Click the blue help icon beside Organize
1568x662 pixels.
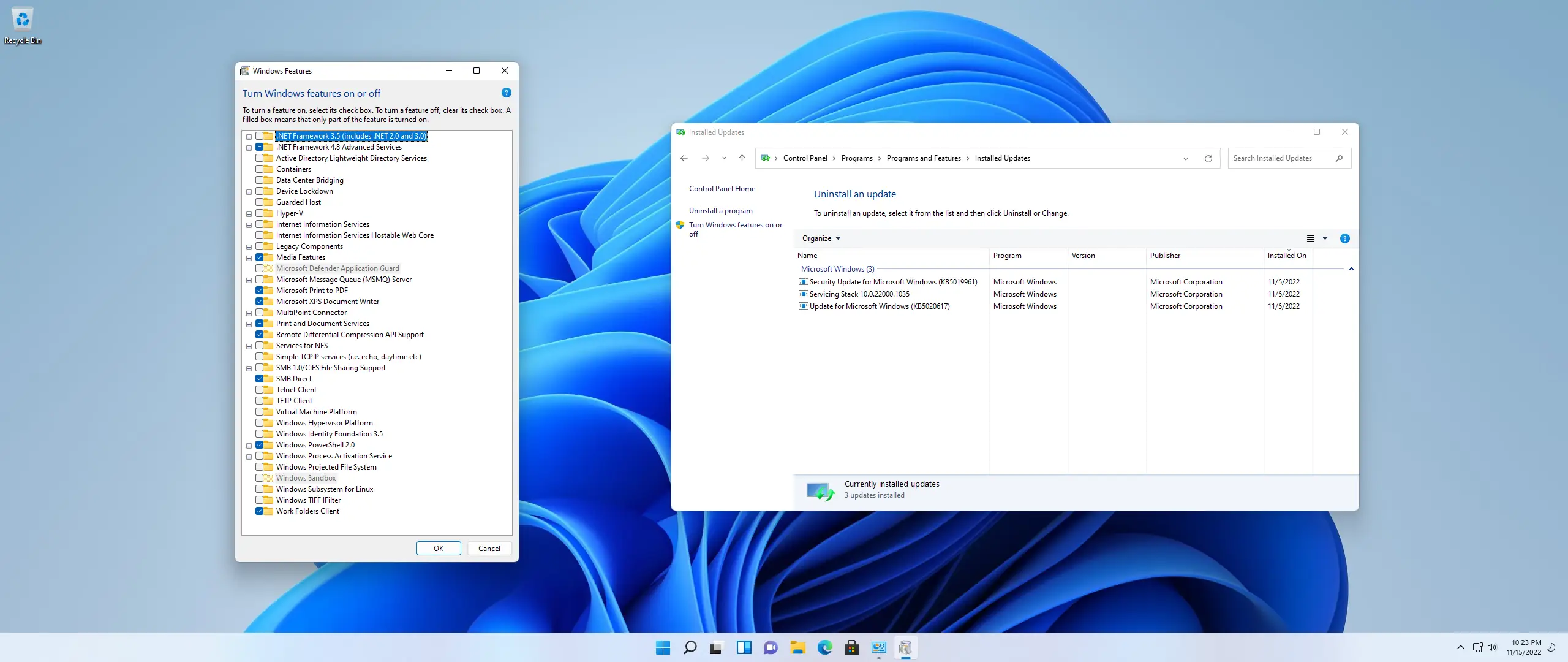1344,238
